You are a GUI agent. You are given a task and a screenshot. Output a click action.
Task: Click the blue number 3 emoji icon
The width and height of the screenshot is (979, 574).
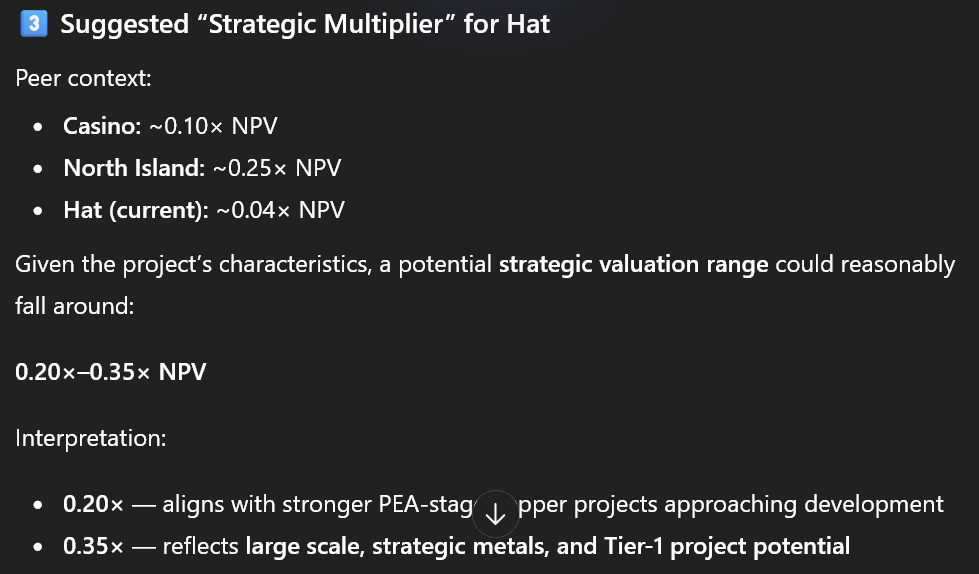point(33,24)
